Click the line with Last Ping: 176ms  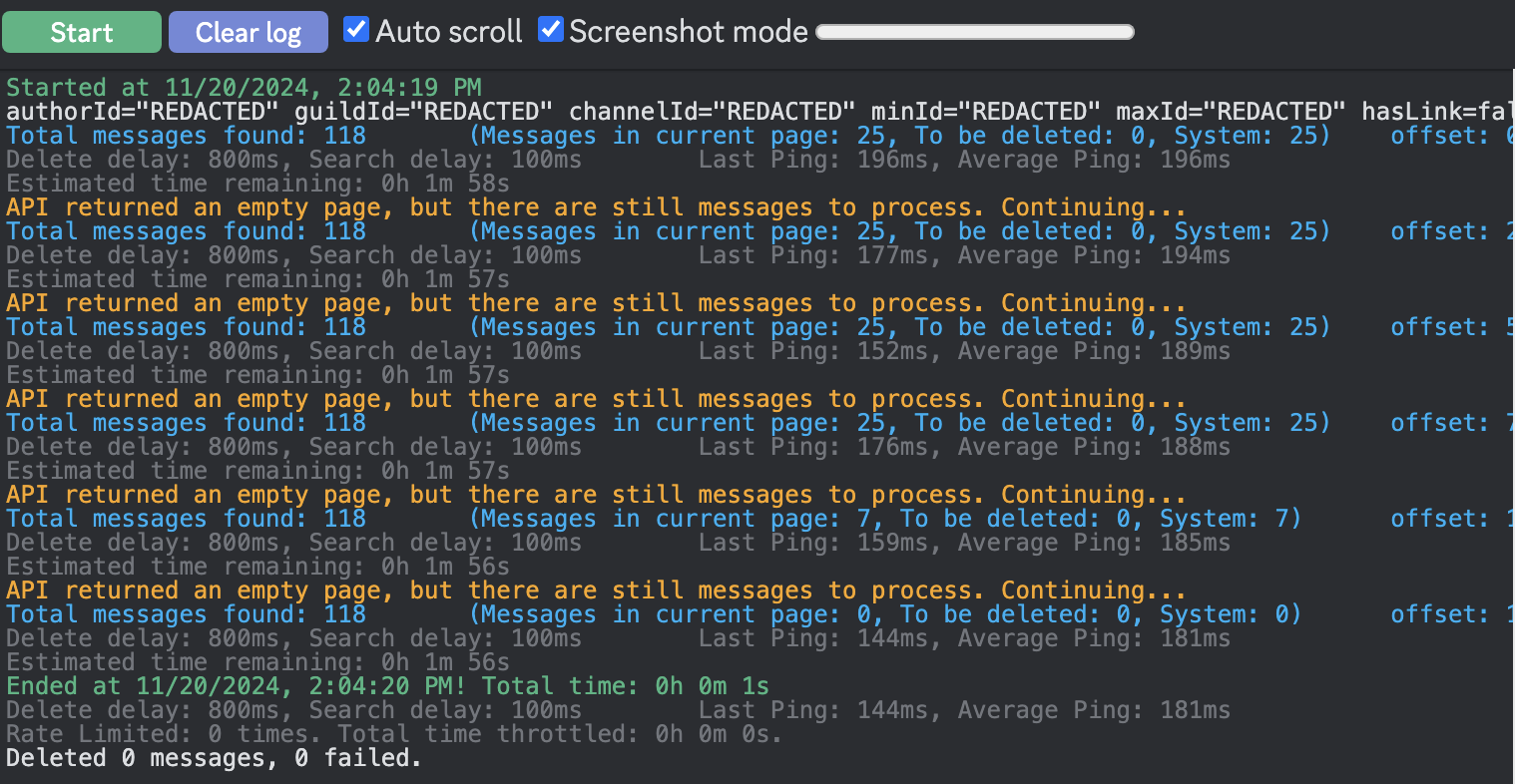[x=618, y=447]
